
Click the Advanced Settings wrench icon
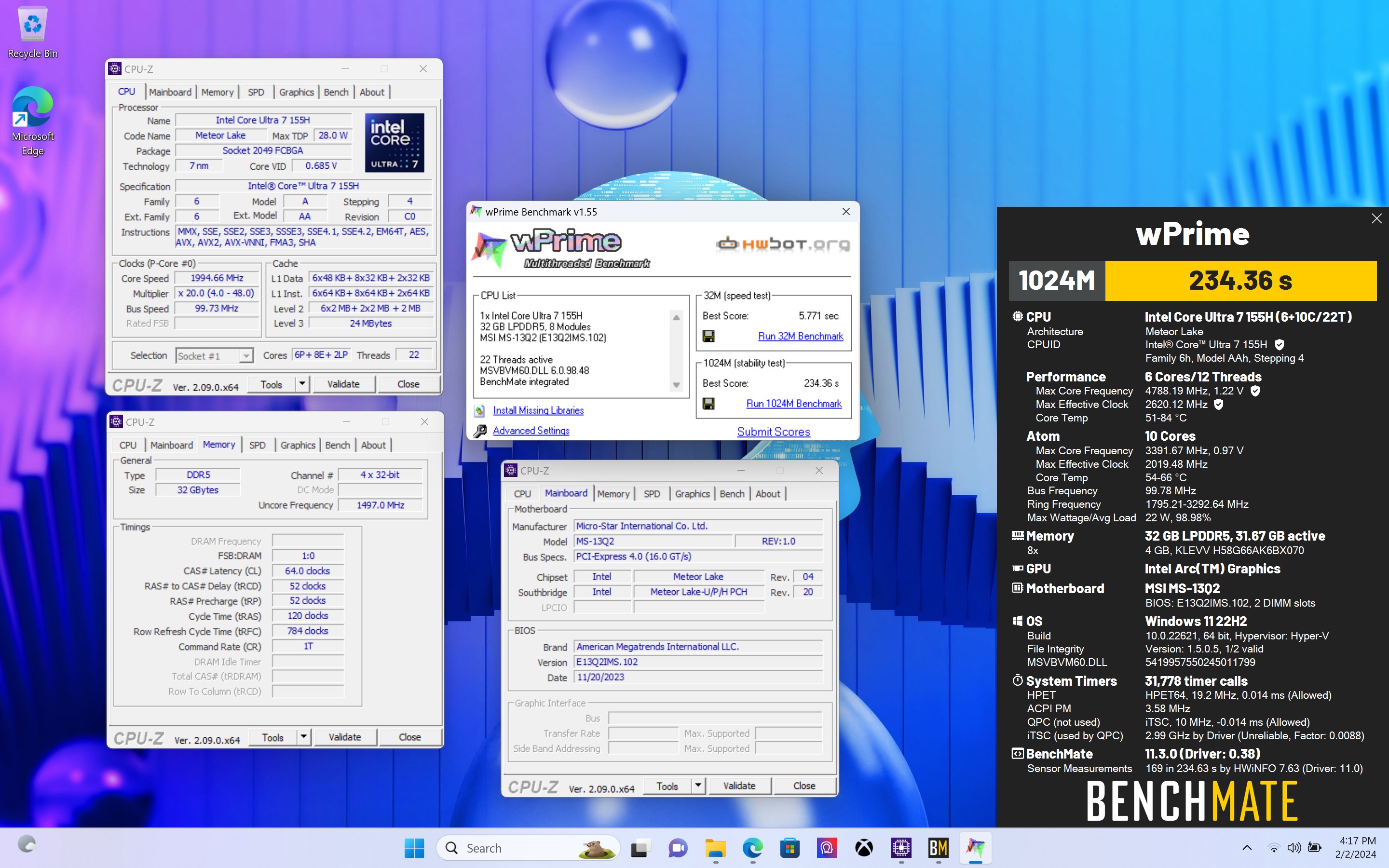click(x=480, y=431)
